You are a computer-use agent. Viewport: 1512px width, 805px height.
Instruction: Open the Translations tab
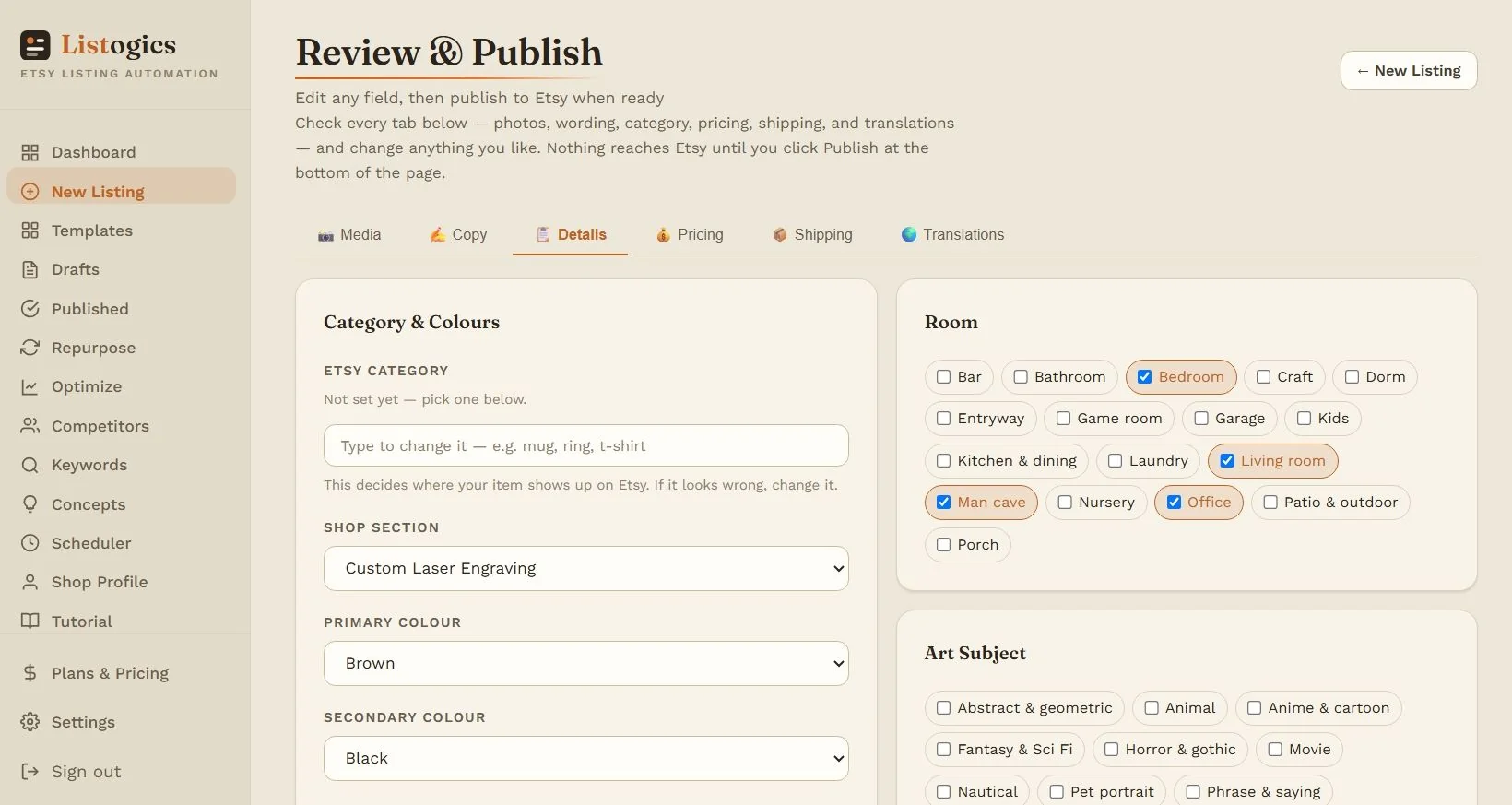coord(952,235)
